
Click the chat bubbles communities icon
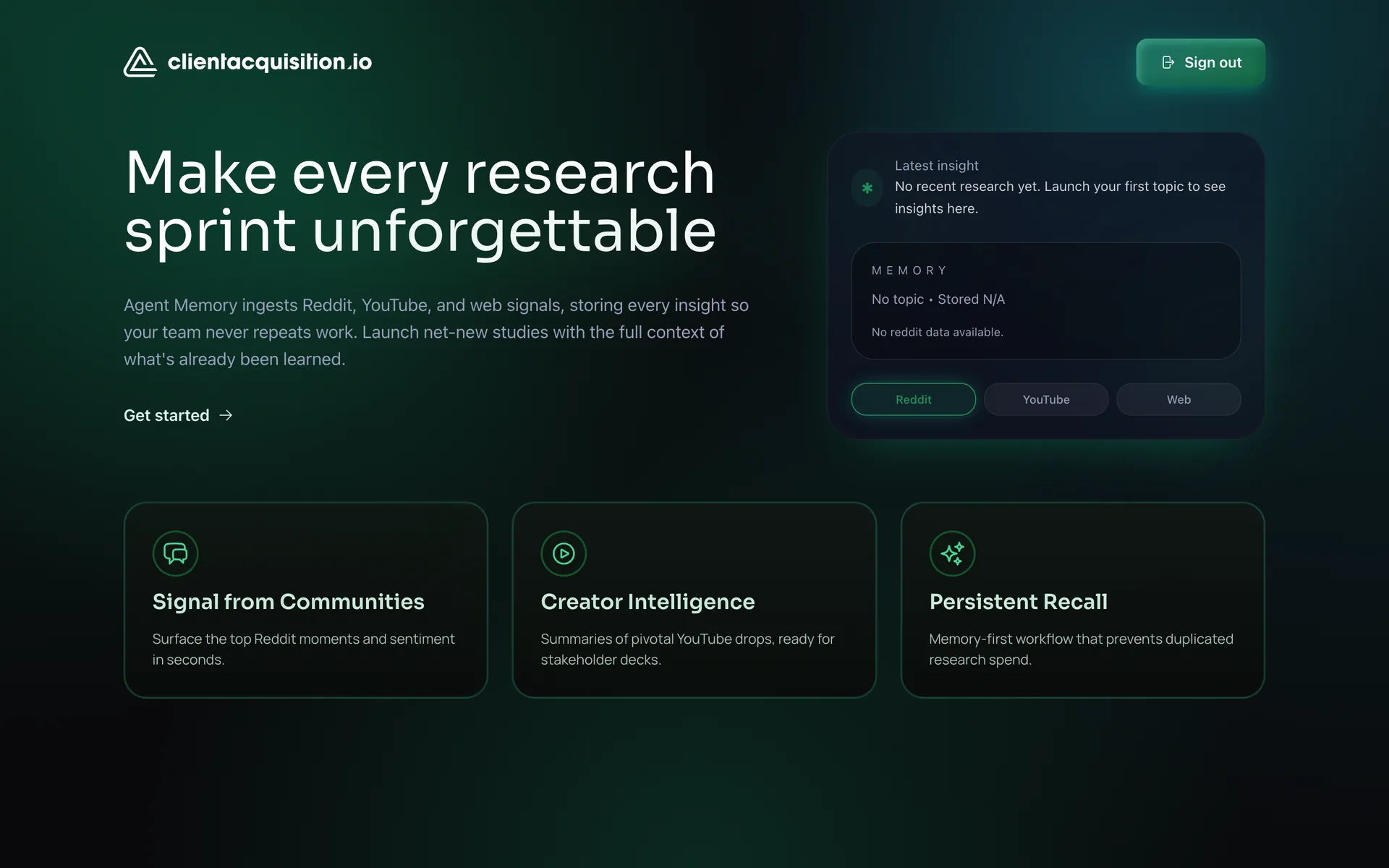tap(176, 553)
